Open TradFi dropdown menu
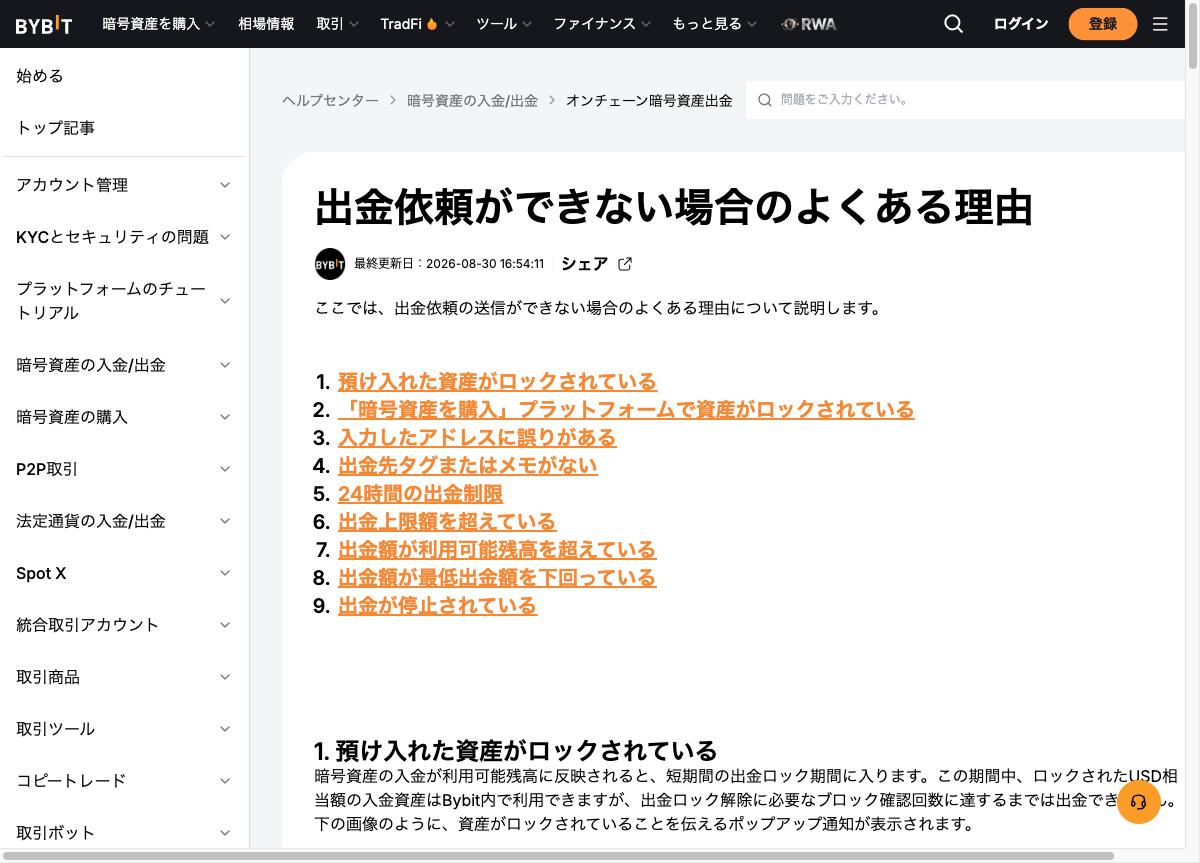Screen dimensions: 1200x863 click(x=417, y=24)
